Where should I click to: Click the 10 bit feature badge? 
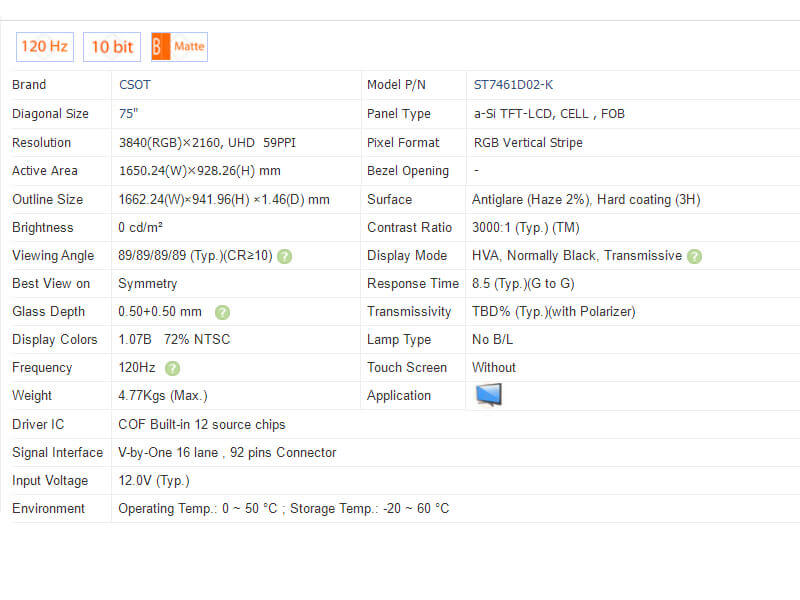click(x=112, y=47)
